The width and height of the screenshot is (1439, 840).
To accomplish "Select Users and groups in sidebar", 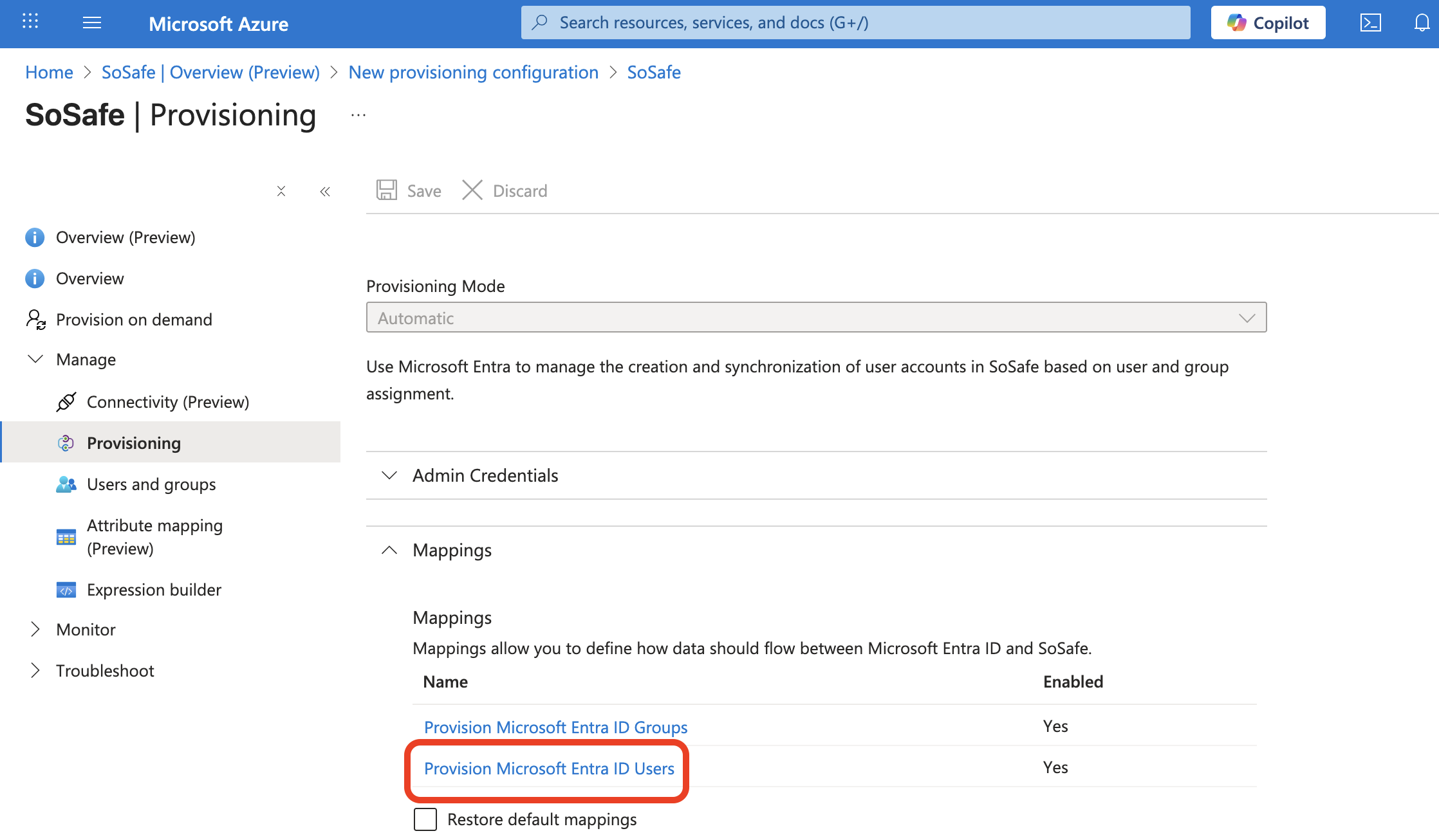I will pyautogui.click(x=151, y=484).
